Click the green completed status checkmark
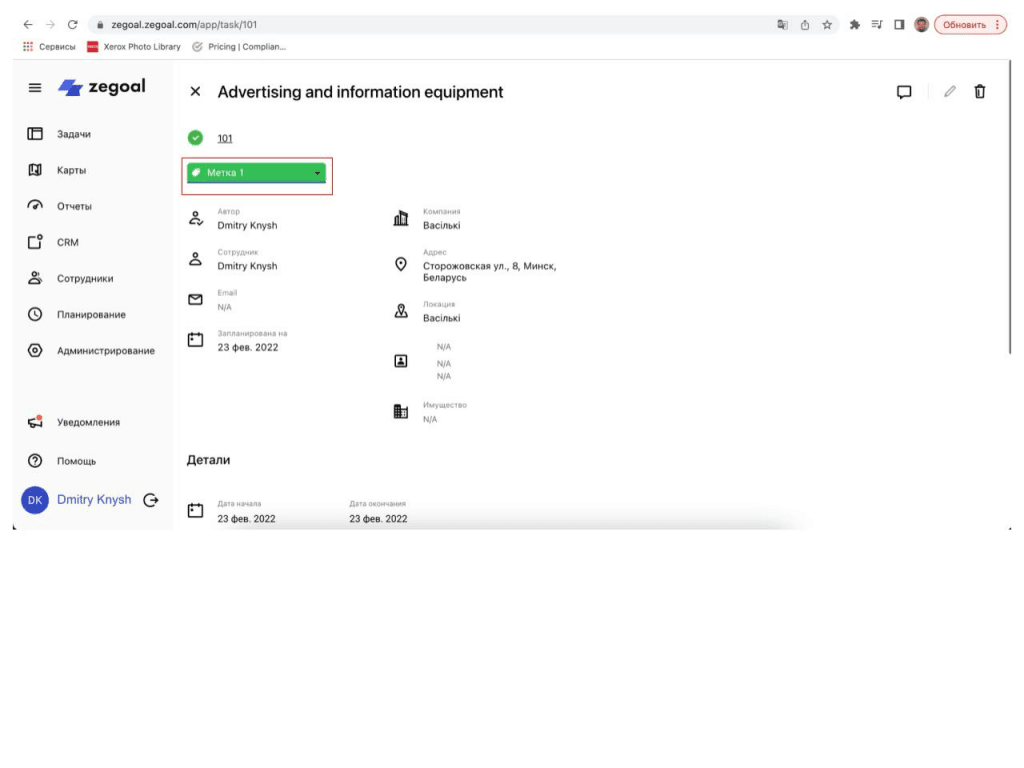Viewport: 1024px width, 768px height. pos(195,138)
